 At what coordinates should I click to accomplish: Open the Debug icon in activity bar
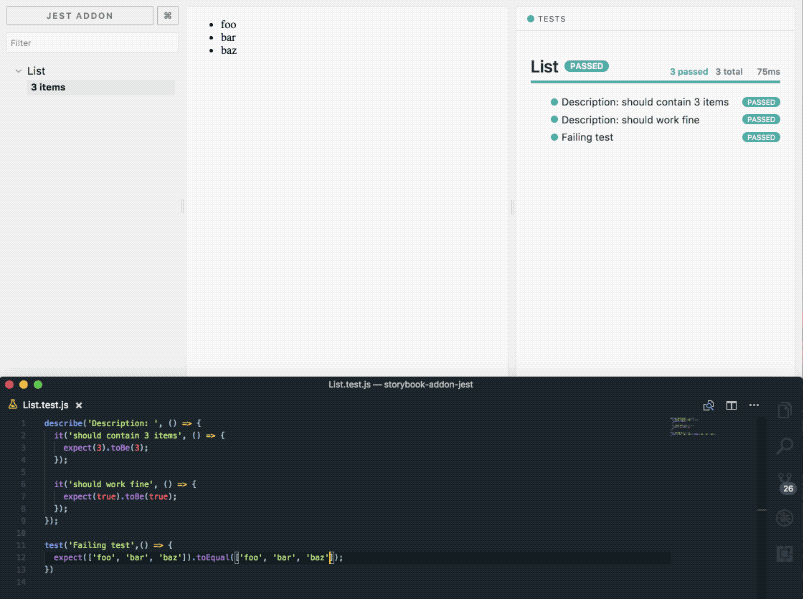[785, 518]
